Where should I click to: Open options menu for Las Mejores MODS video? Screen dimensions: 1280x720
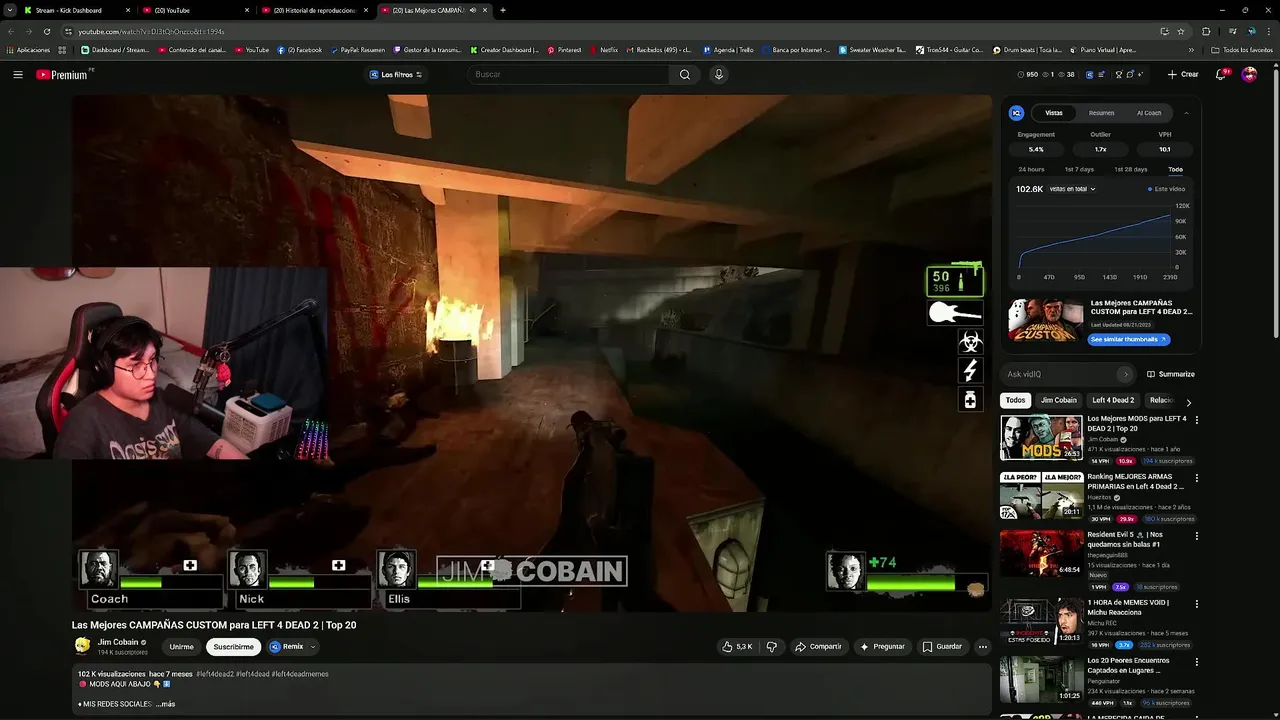coord(1196,420)
